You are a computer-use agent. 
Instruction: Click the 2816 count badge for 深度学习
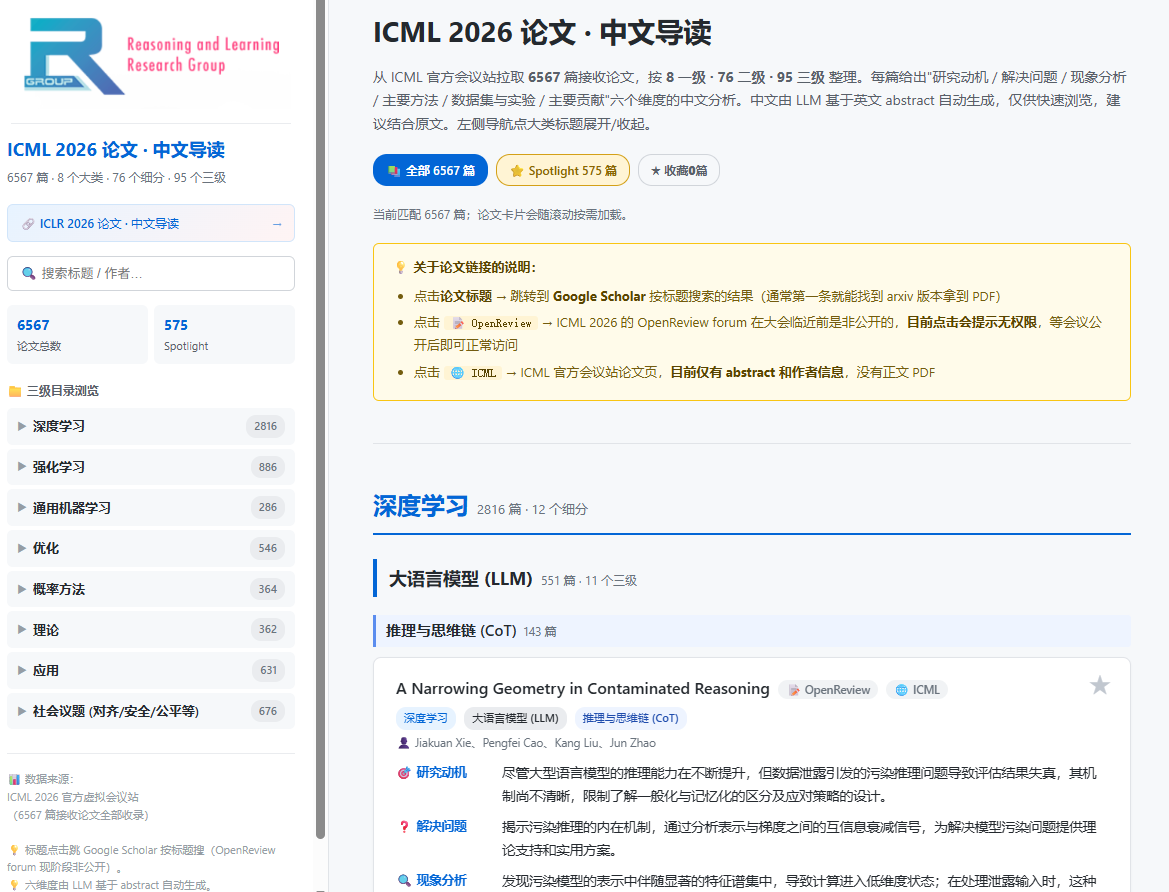click(x=265, y=427)
